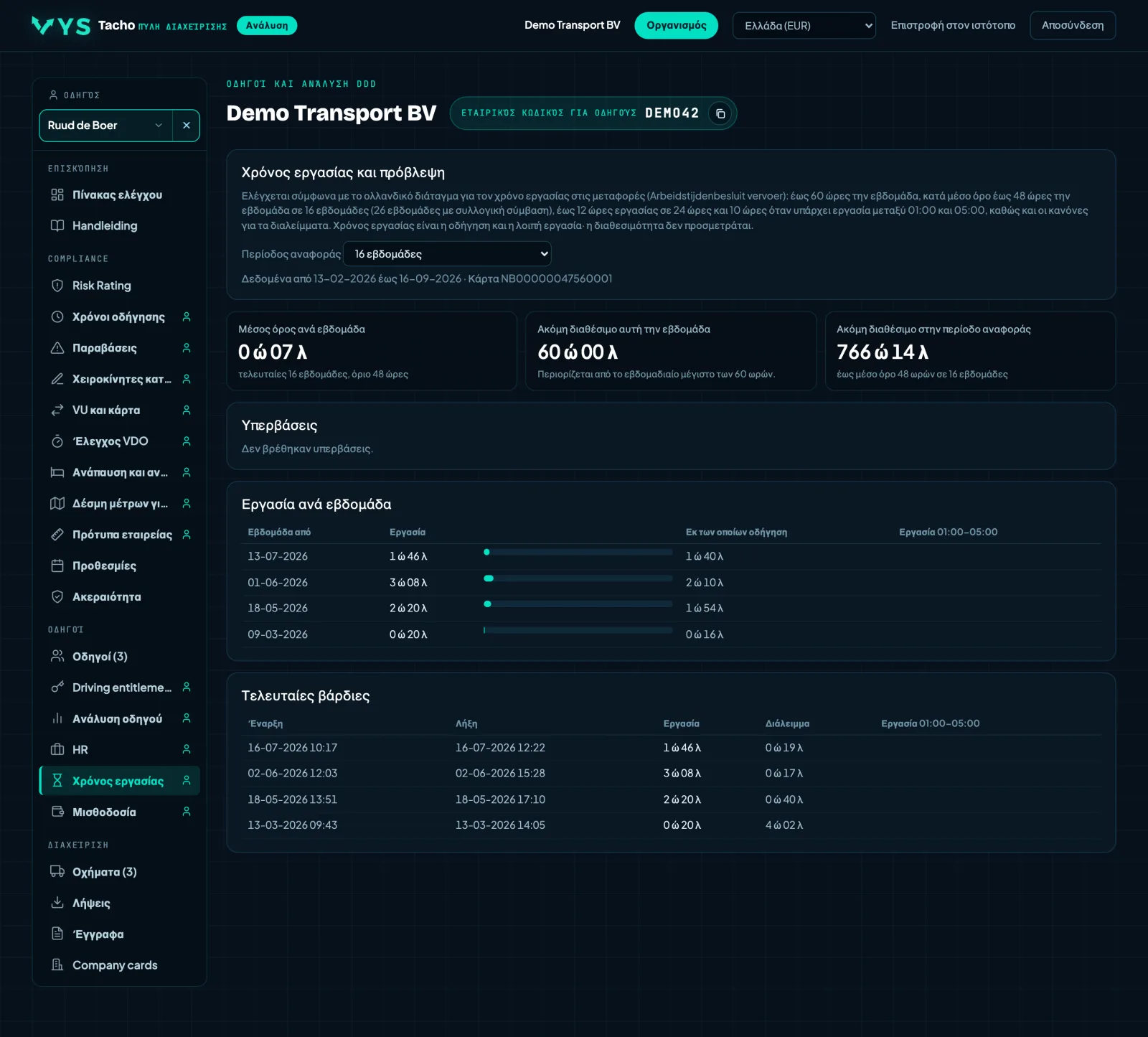
Task: Open Δέσμη μέτρων map icon
Action: (57, 504)
